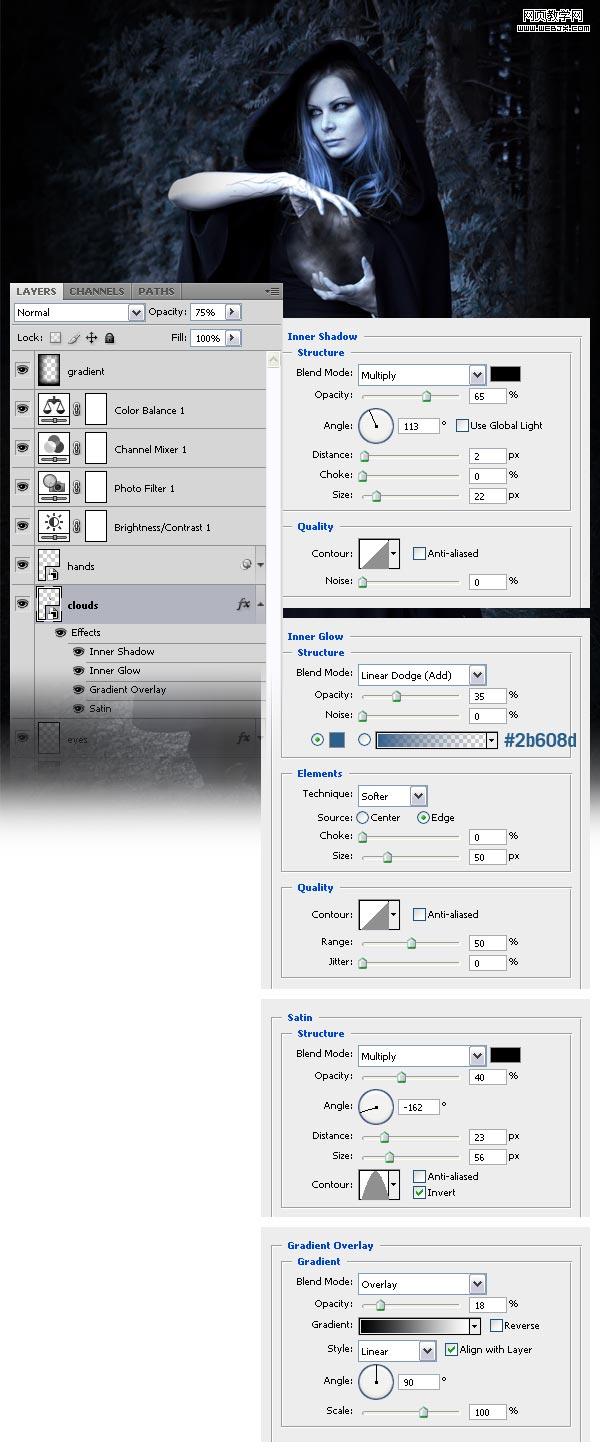This screenshot has width=600, height=1450.
Task: Toggle visibility of all clouds Effects
Action: click(x=60, y=632)
